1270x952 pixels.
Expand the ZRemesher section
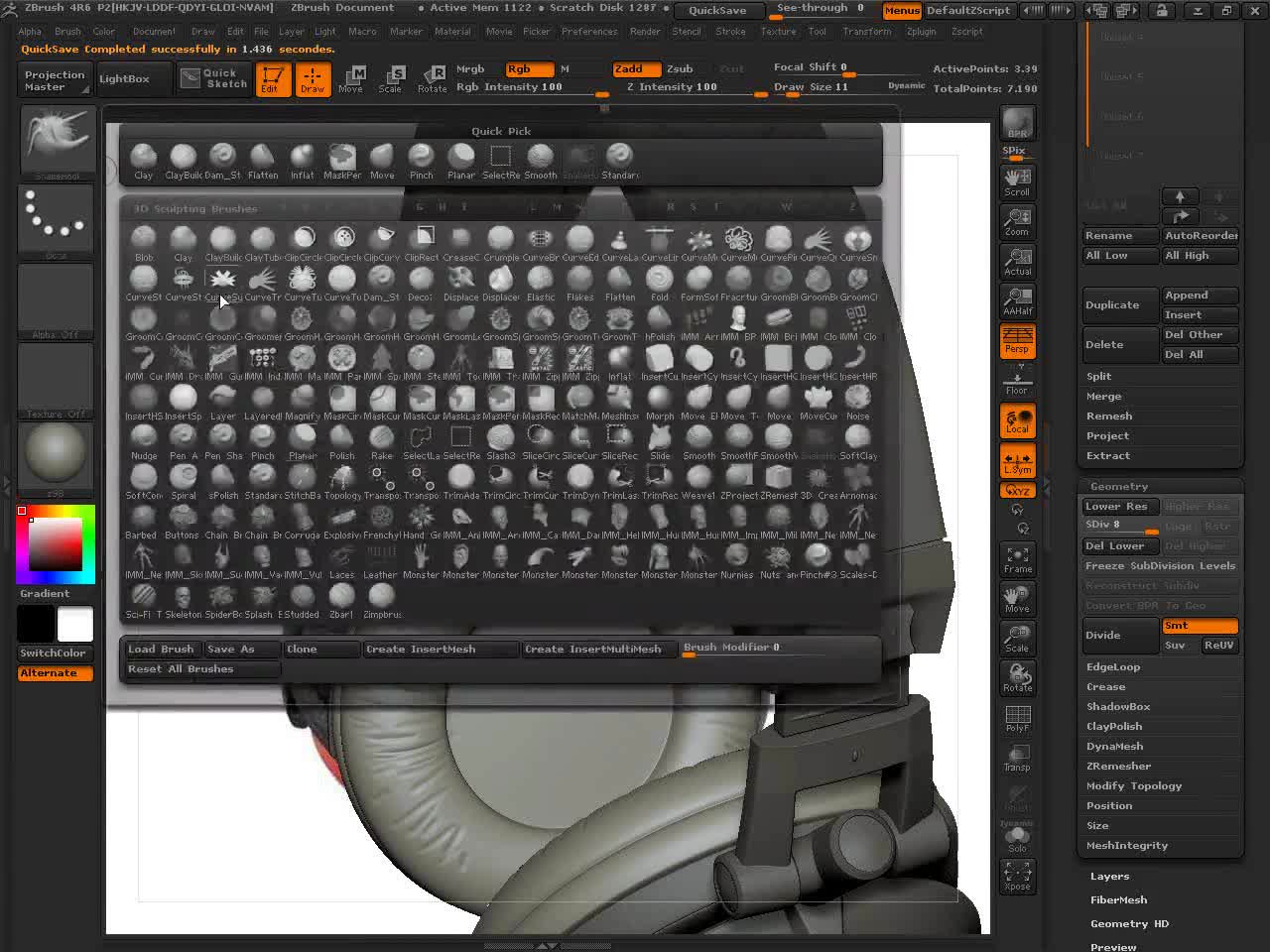tap(1118, 766)
